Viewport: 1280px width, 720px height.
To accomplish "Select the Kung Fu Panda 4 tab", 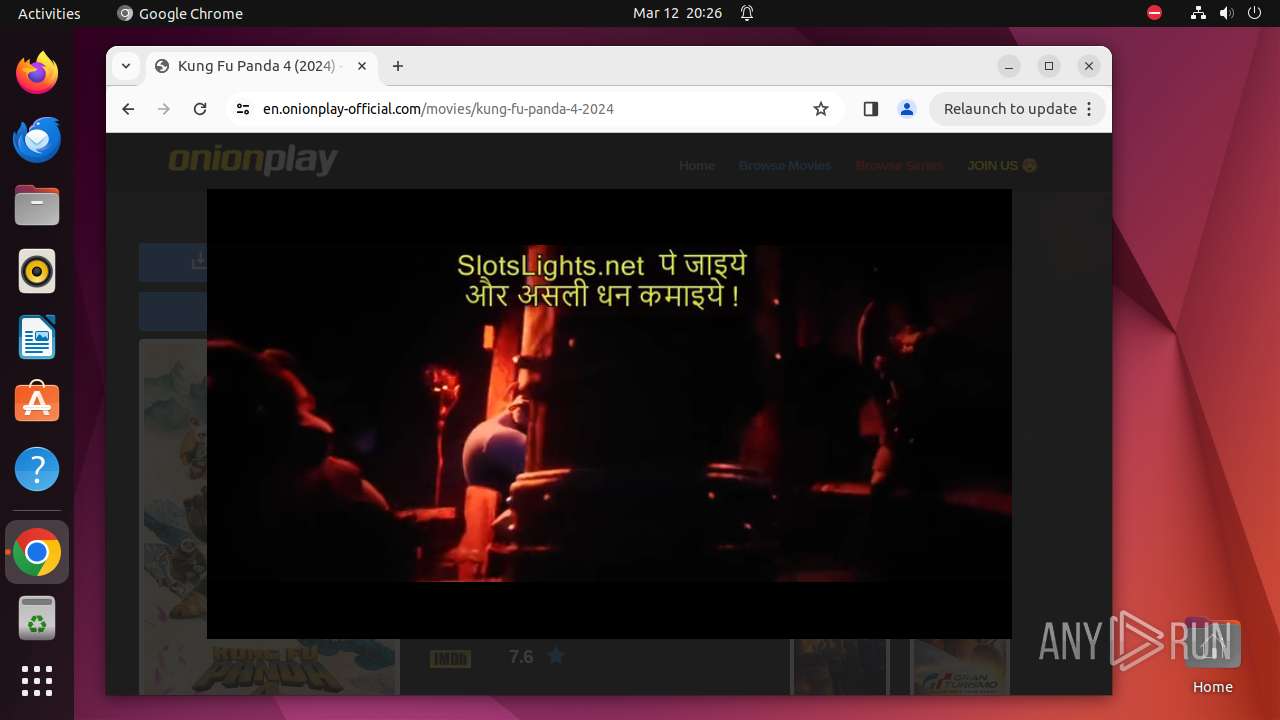I will click(262, 66).
